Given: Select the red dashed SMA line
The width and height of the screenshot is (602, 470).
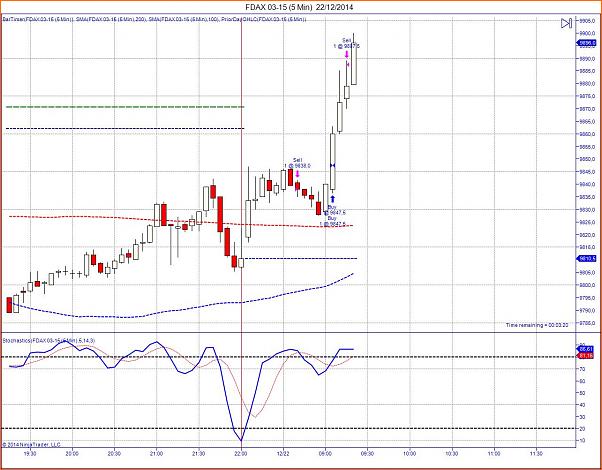Looking at the screenshot, I should click(181, 221).
